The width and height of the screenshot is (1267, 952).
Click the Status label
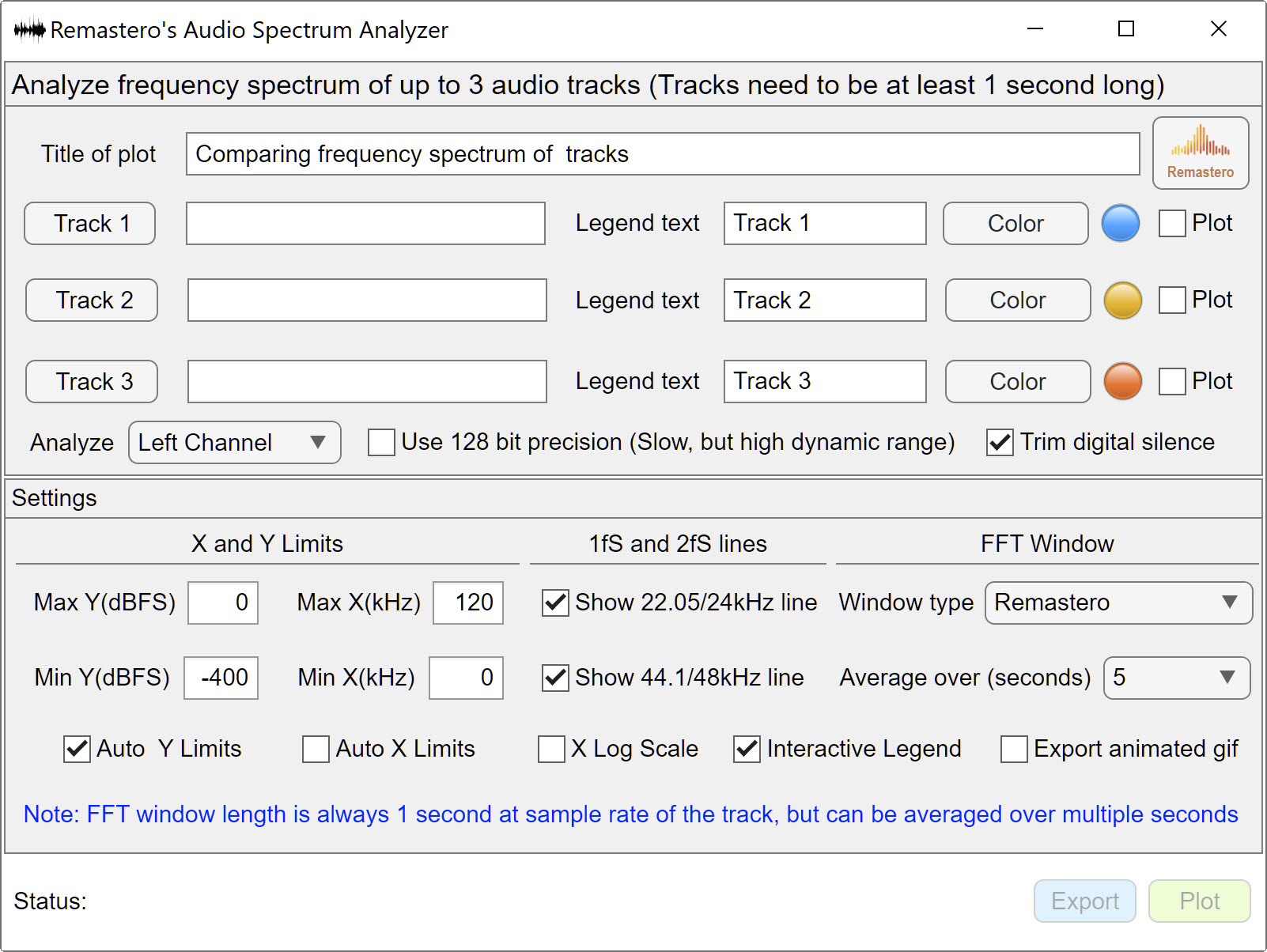point(50,901)
